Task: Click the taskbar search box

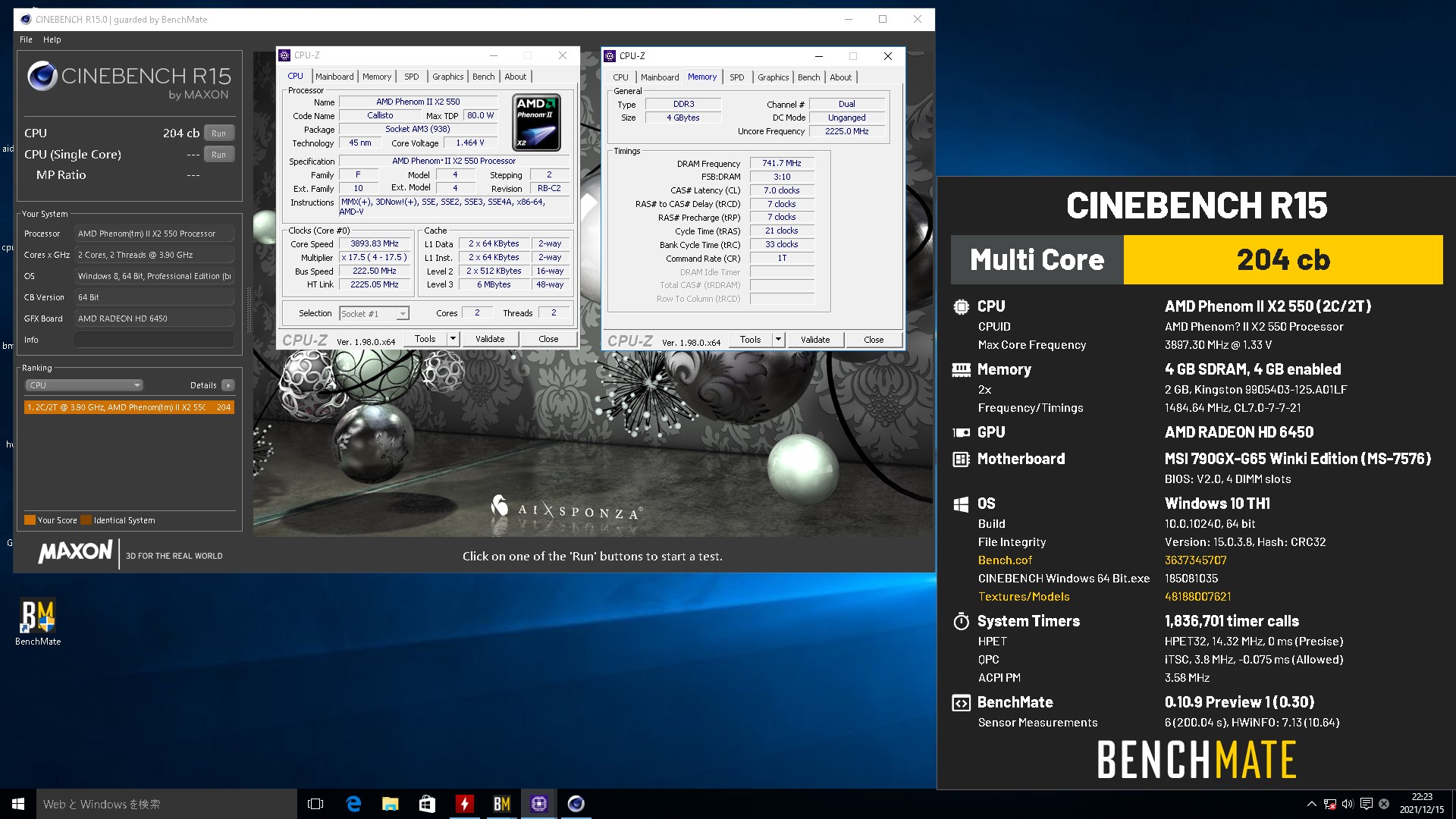Action: coord(167,804)
